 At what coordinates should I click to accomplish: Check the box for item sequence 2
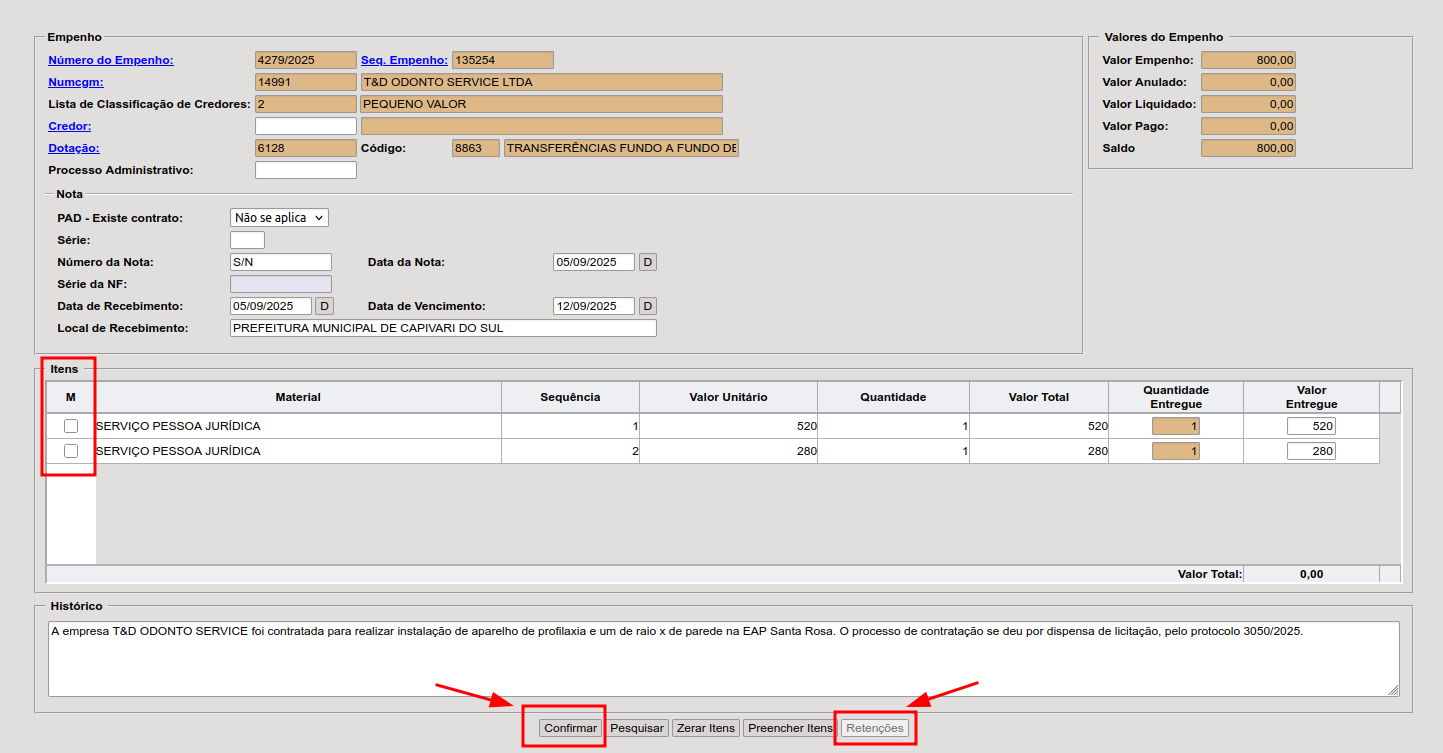point(71,451)
